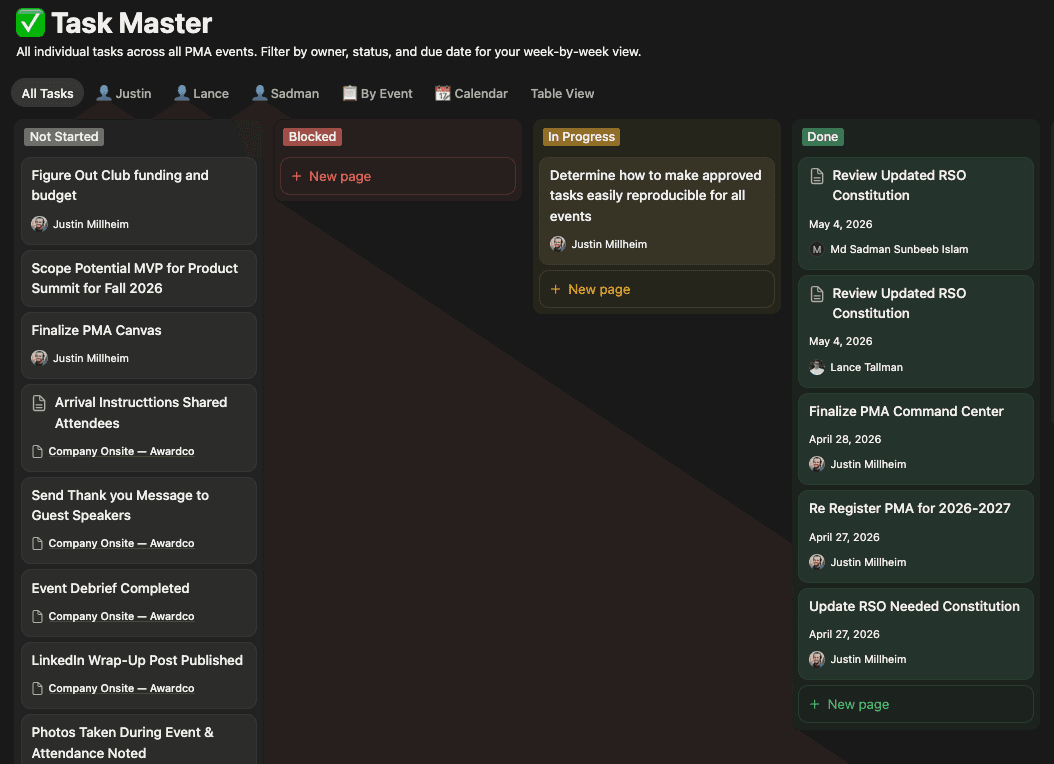
Task: Open the Calendar view tab
Action: point(471,93)
